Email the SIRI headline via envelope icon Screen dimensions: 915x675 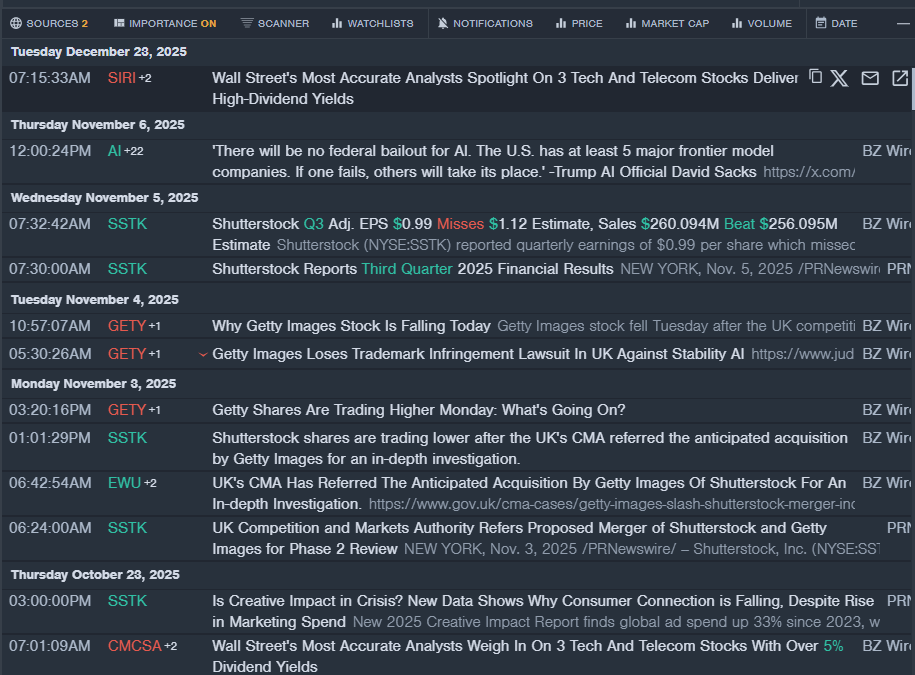[870, 78]
